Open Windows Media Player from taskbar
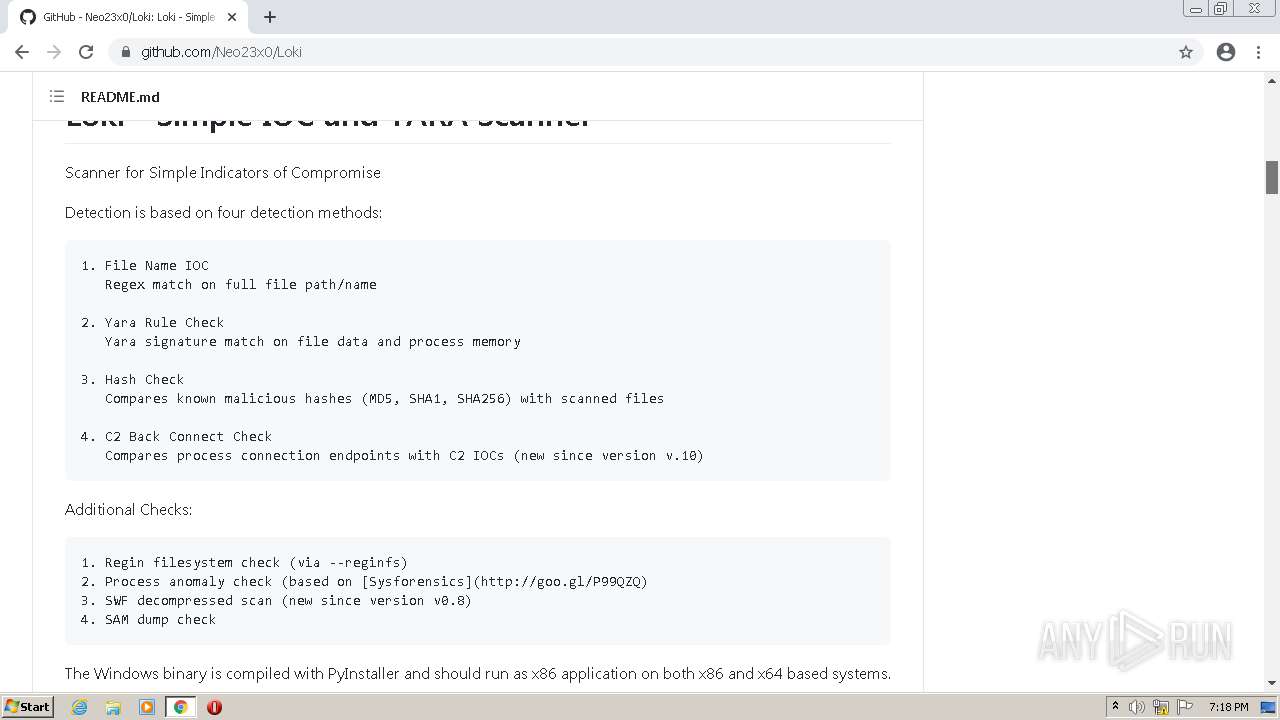 [x=147, y=707]
